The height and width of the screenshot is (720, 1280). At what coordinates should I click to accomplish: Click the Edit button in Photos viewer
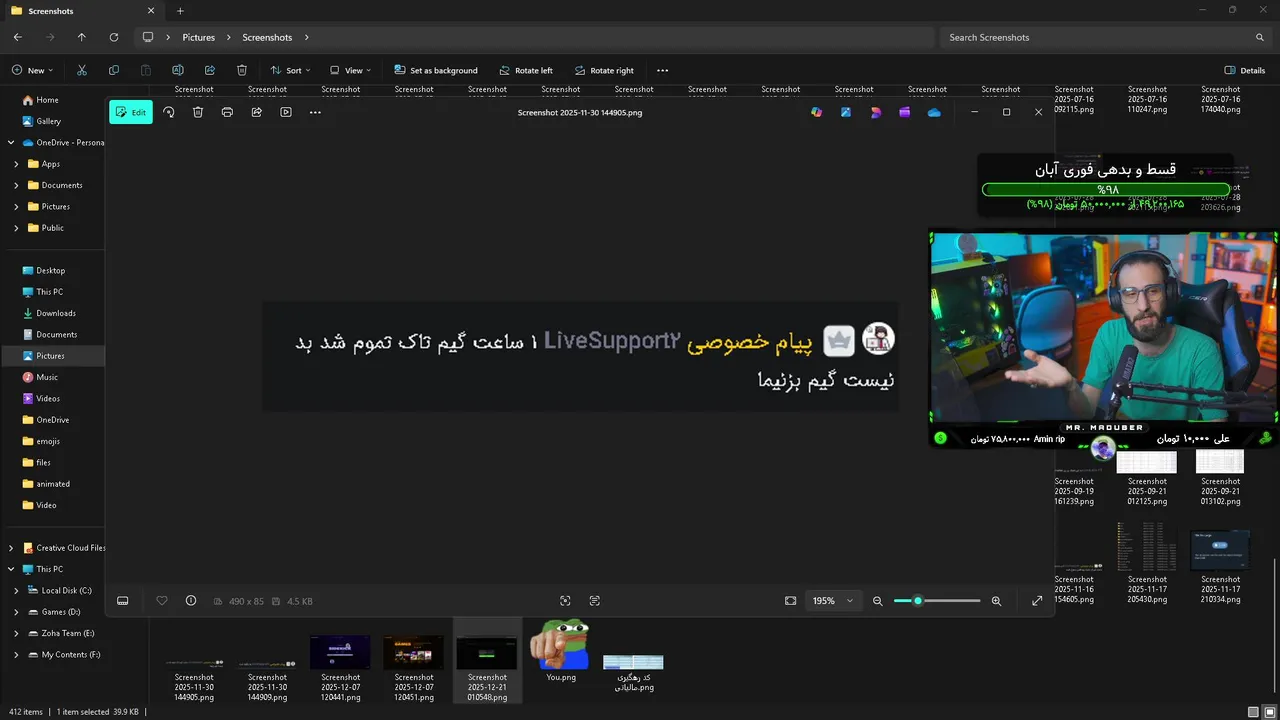pyautogui.click(x=131, y=112)
